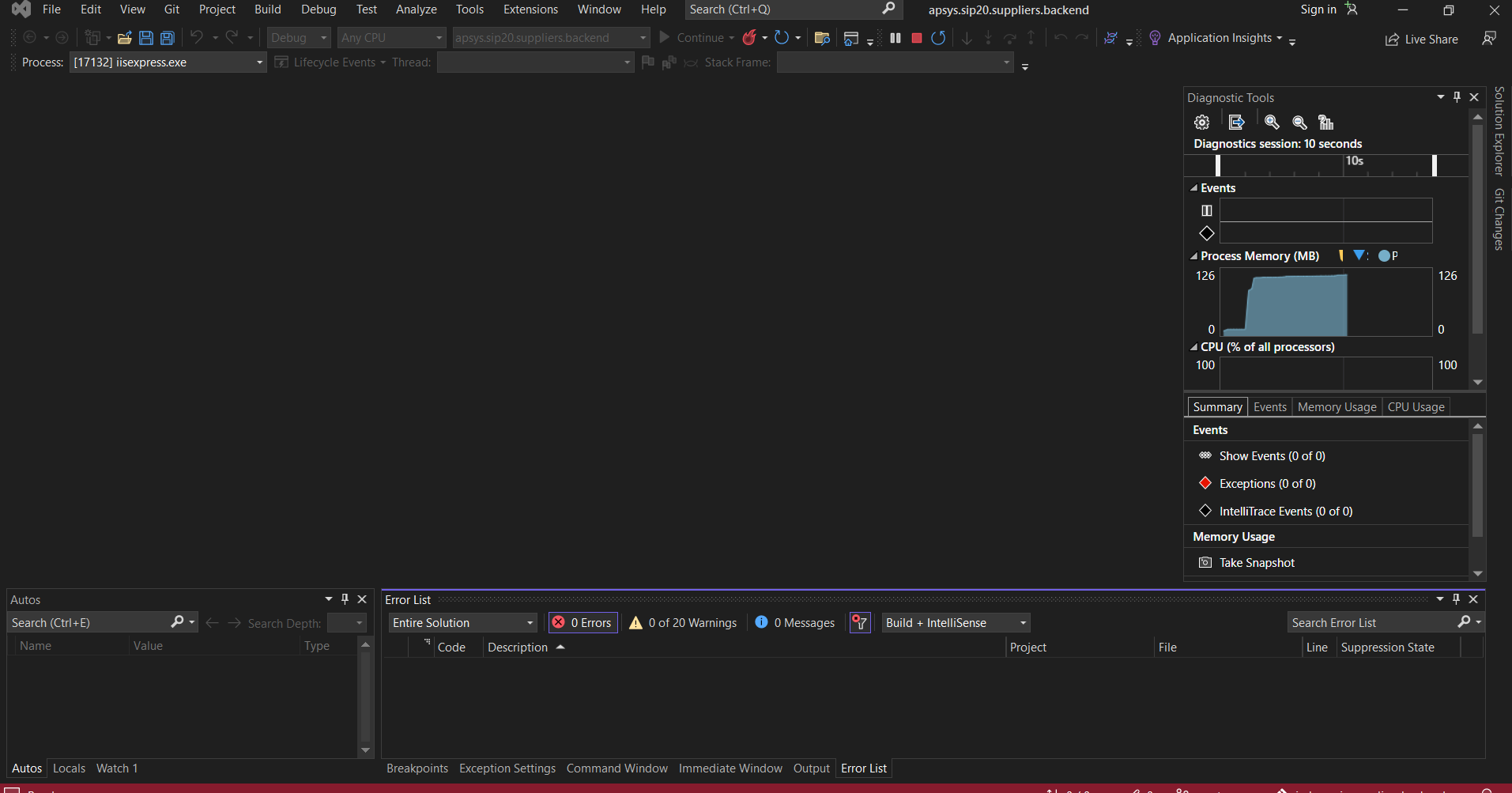Open the Debug menu
Viewport: 1512px width, 793px height.
coord(319,9)
